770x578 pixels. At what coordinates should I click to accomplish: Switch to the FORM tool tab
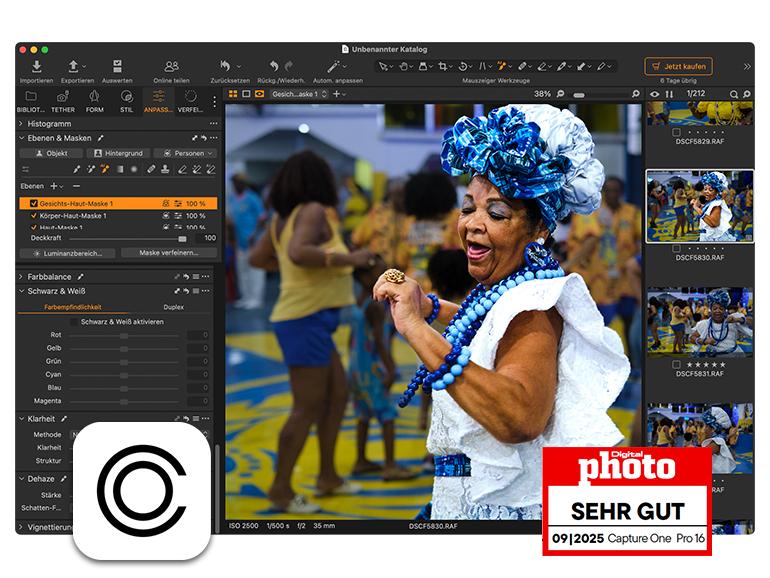point(95,102)
